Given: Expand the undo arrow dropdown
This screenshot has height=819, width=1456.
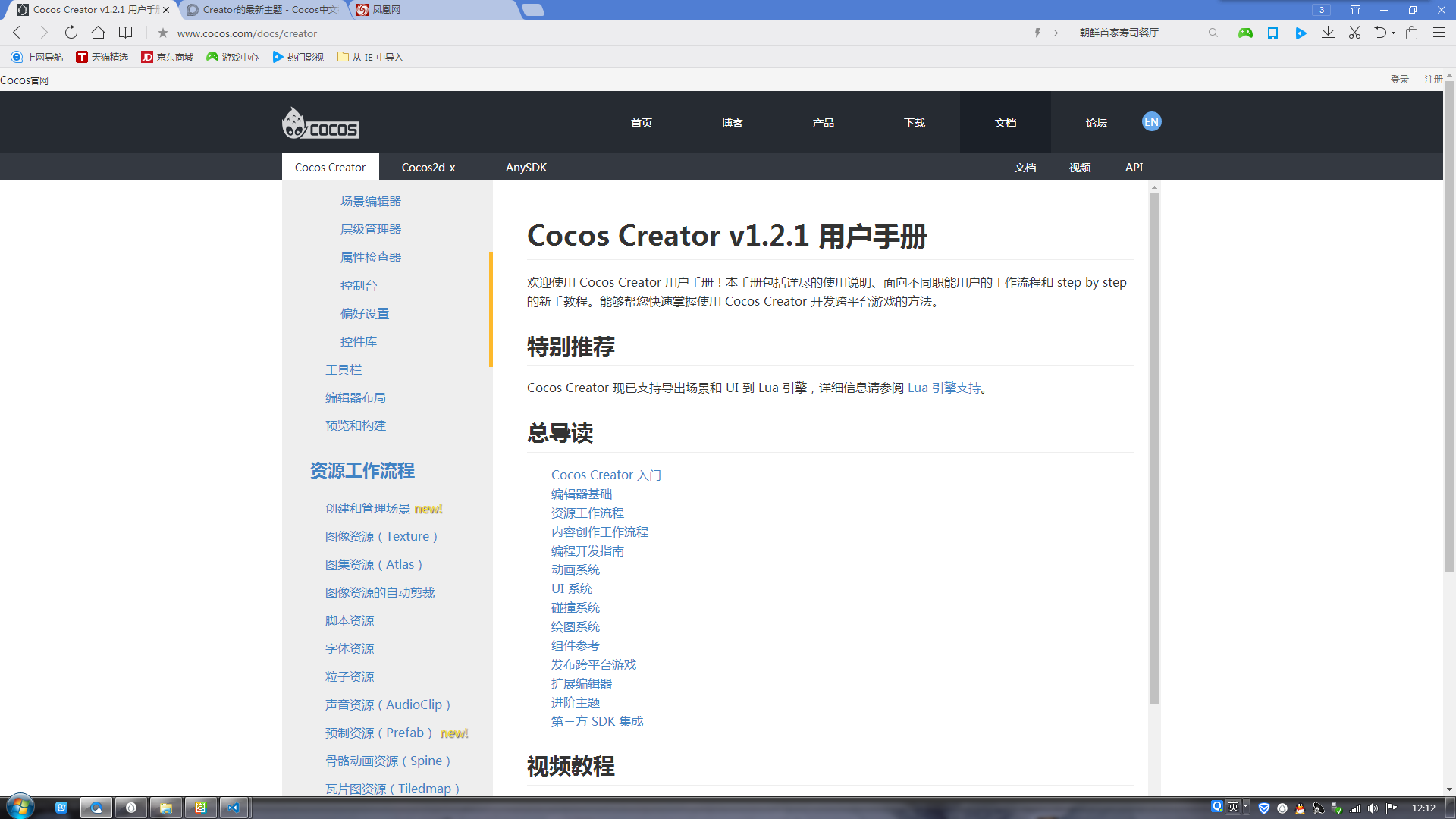Looking at the screenshot, I should (x=1394, y=33).
